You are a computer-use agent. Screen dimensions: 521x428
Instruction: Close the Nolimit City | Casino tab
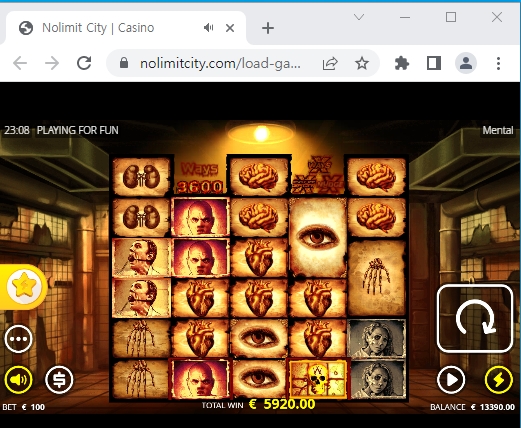click(230, 28)
